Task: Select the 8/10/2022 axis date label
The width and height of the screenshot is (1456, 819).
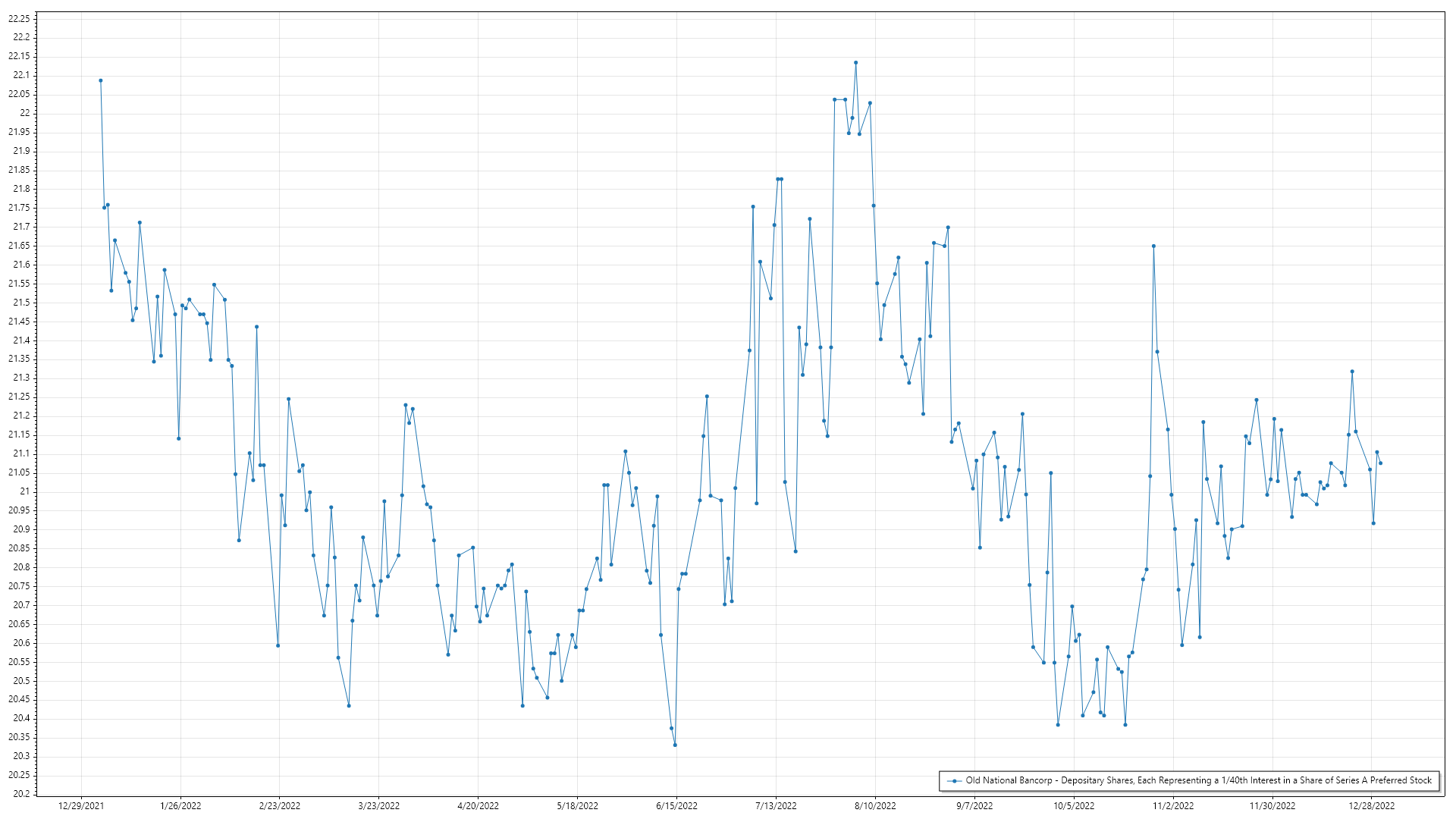Action: pos(875,806)
